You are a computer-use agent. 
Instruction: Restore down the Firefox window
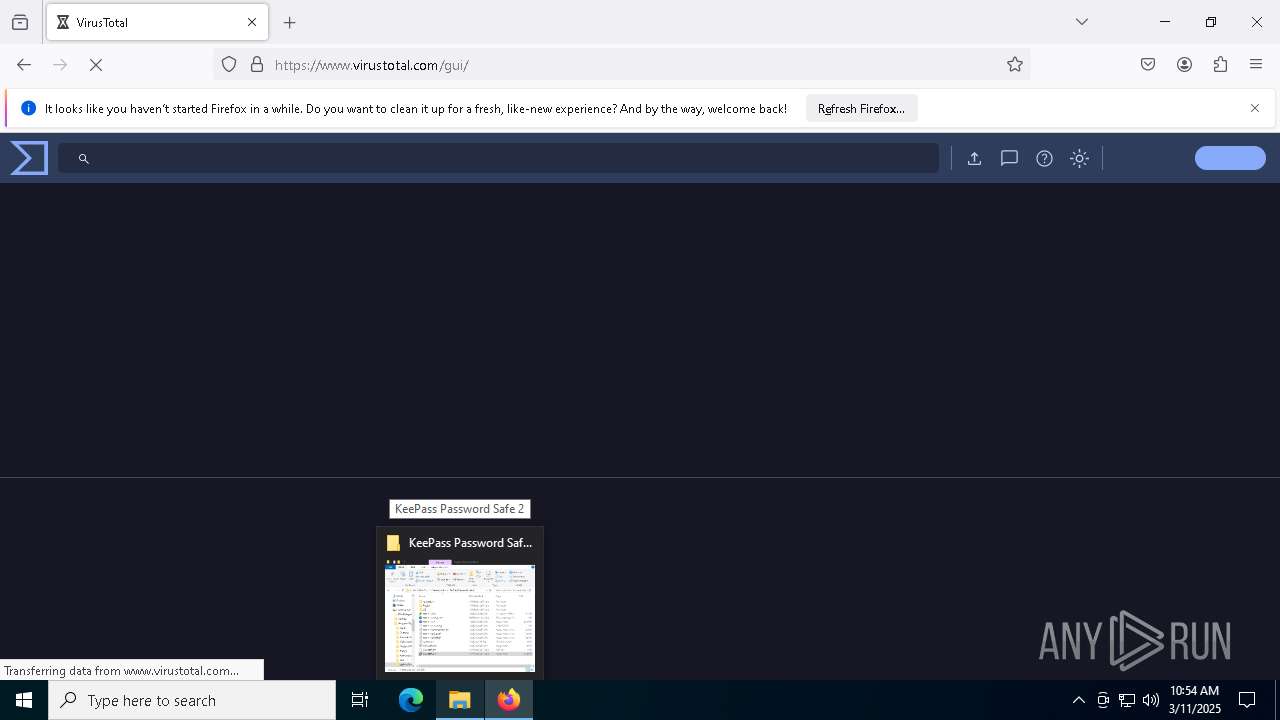[x=1211, y=22]
